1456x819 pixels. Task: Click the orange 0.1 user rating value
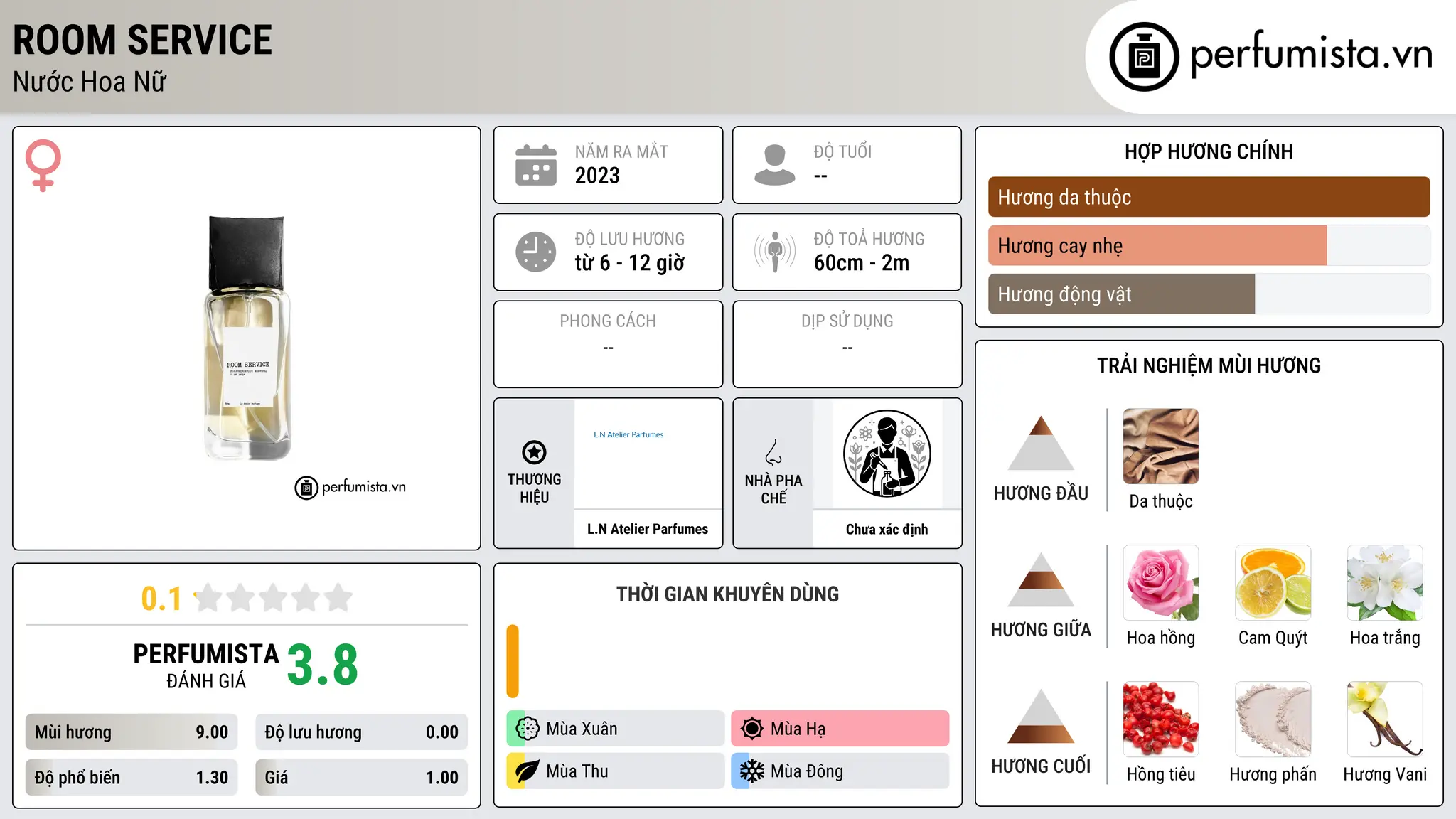tap(161, 599)
